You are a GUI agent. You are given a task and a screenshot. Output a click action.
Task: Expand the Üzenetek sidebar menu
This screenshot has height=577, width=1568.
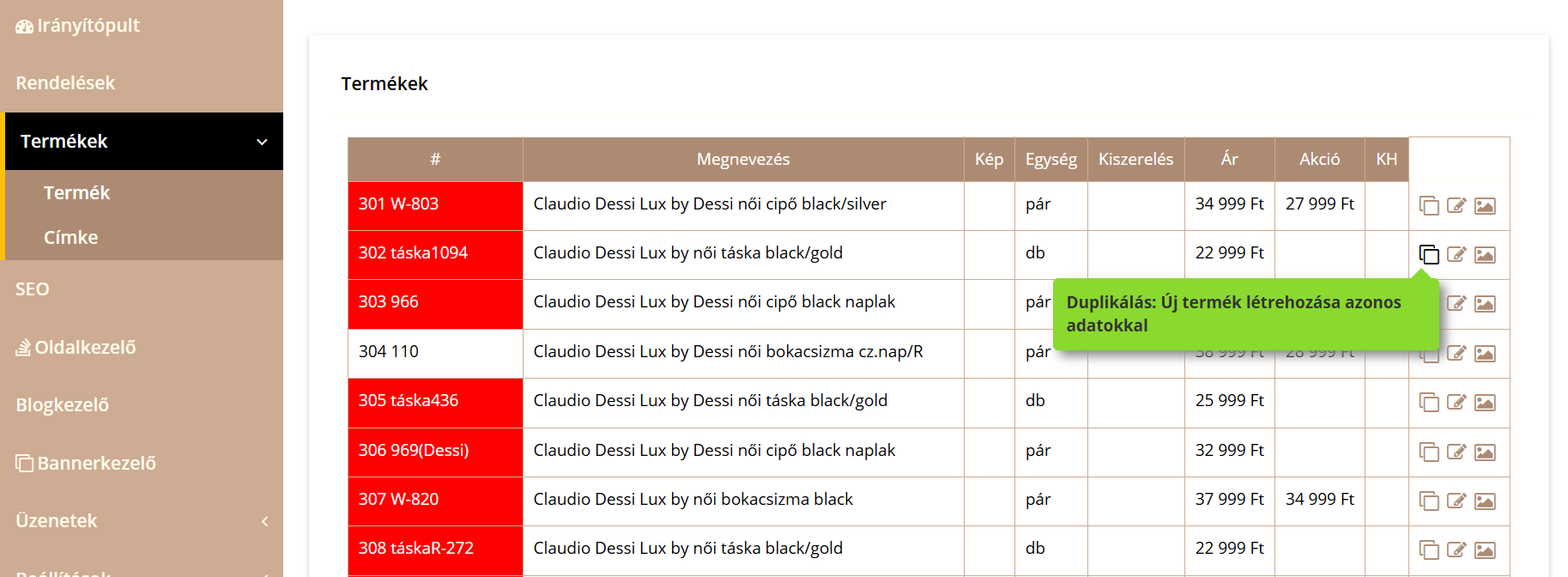coord(264,521)
